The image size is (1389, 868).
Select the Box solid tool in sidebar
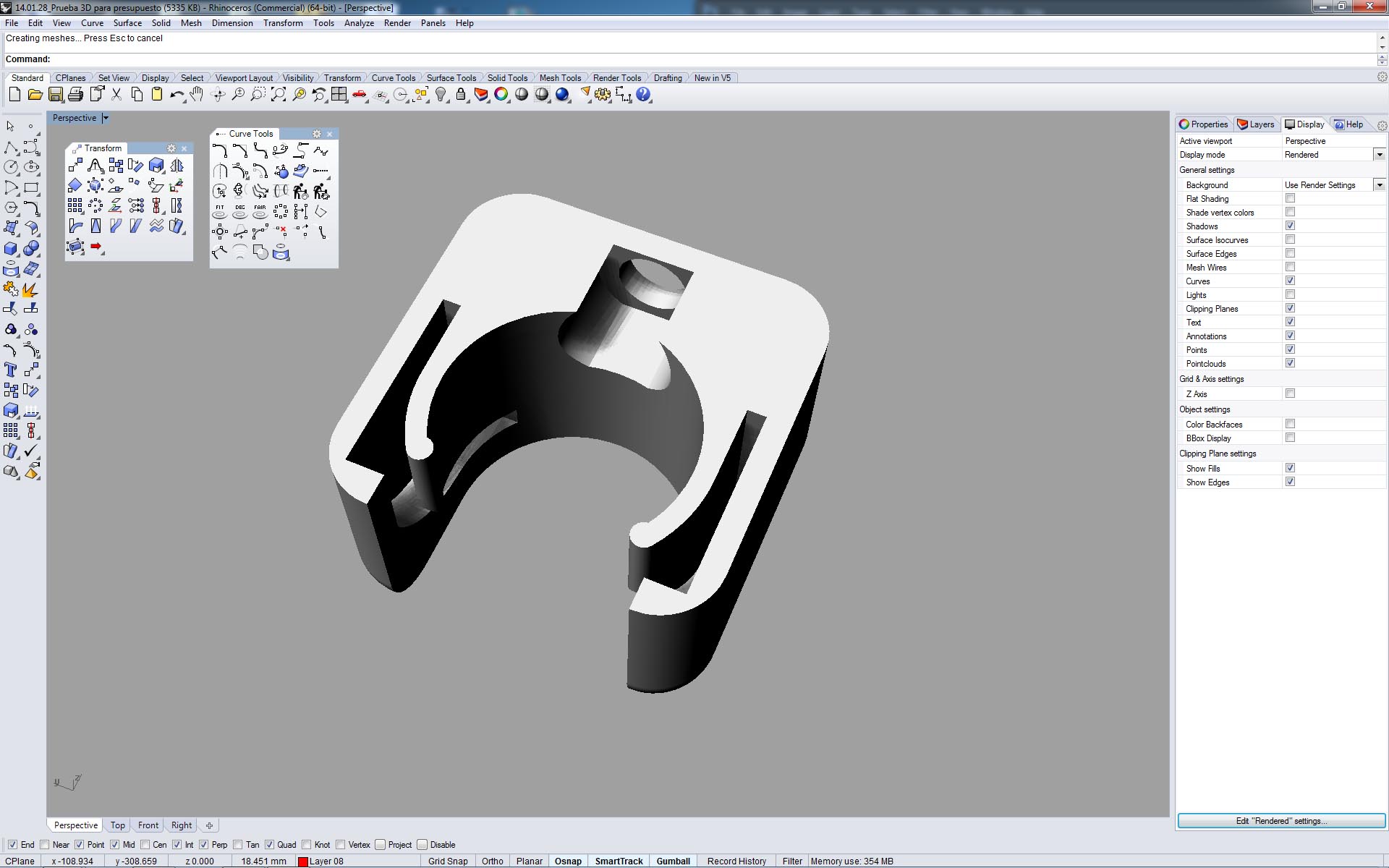[x=11, y=248]
